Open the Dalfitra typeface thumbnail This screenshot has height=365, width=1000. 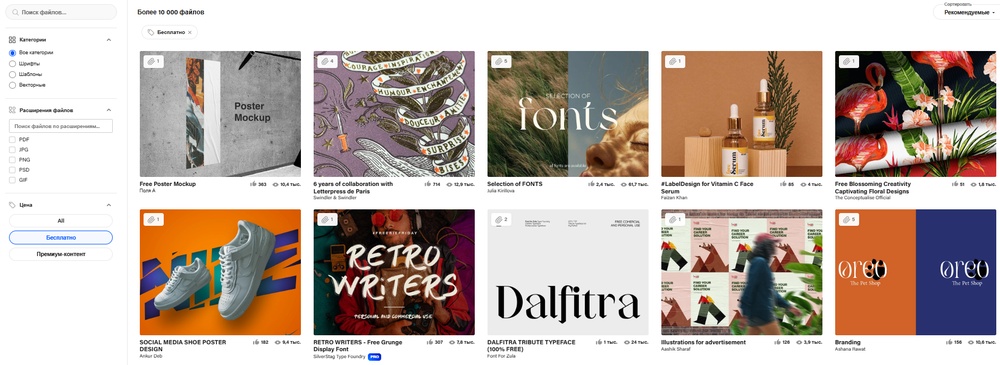(x=568, y=272)
